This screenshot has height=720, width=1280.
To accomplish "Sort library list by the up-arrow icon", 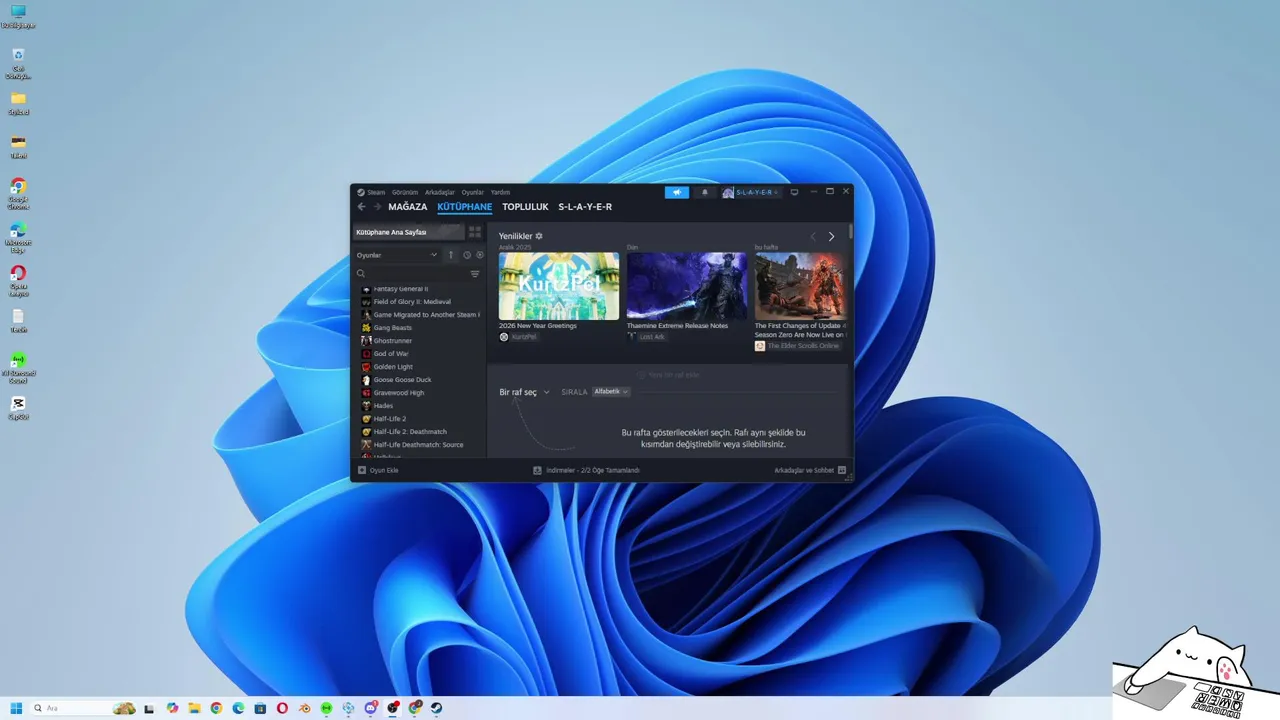I will coord(451,255).
